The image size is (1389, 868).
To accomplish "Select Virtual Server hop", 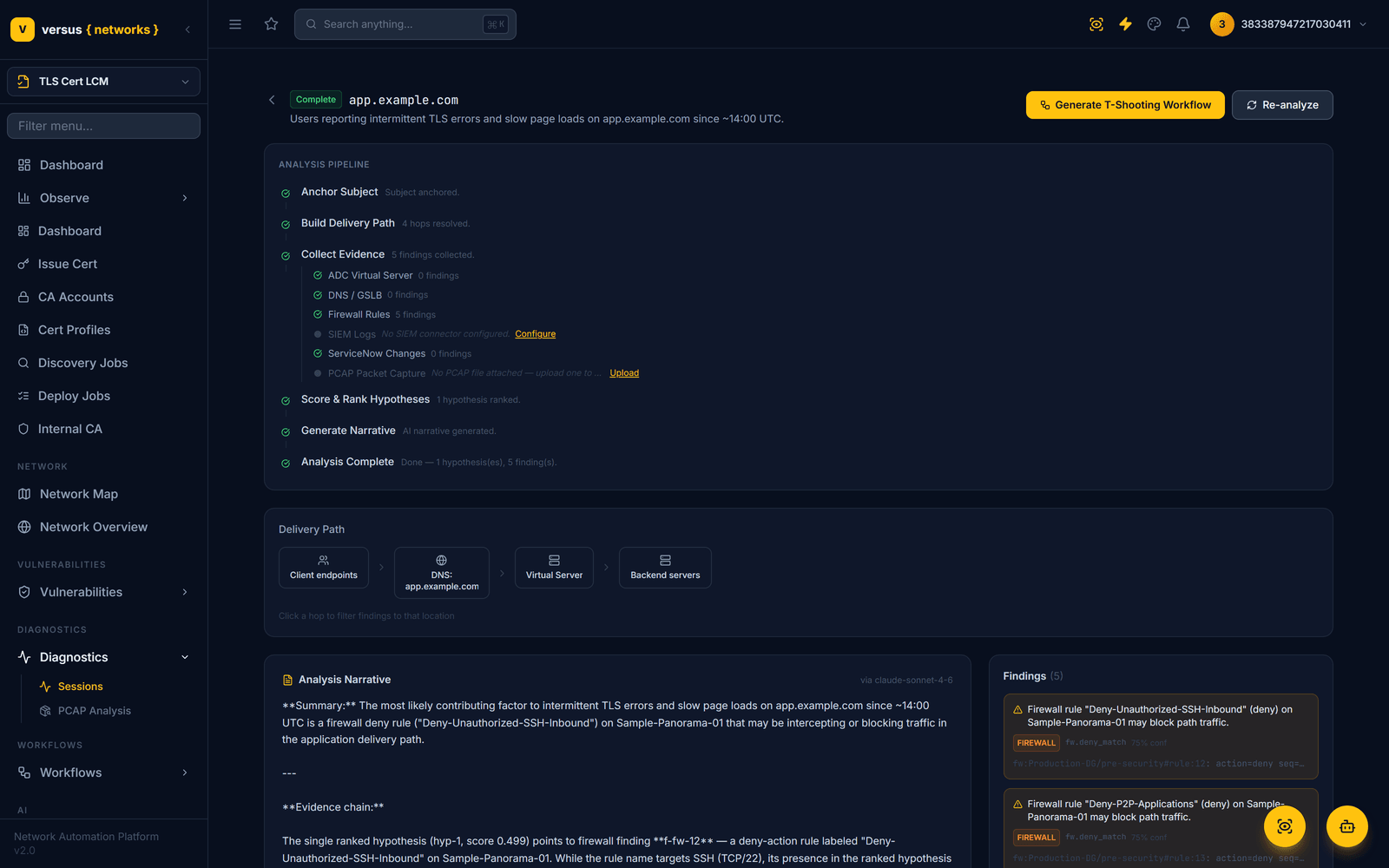I will point(554,568).
